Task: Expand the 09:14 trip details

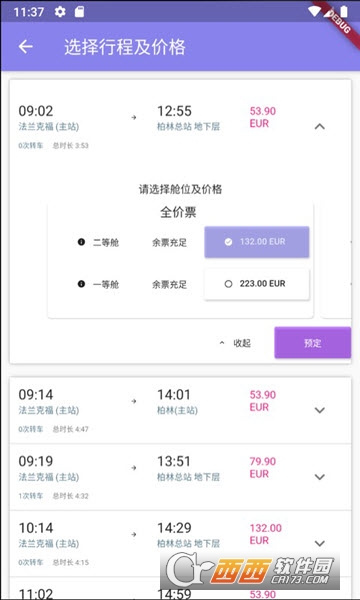Action: 320,410
